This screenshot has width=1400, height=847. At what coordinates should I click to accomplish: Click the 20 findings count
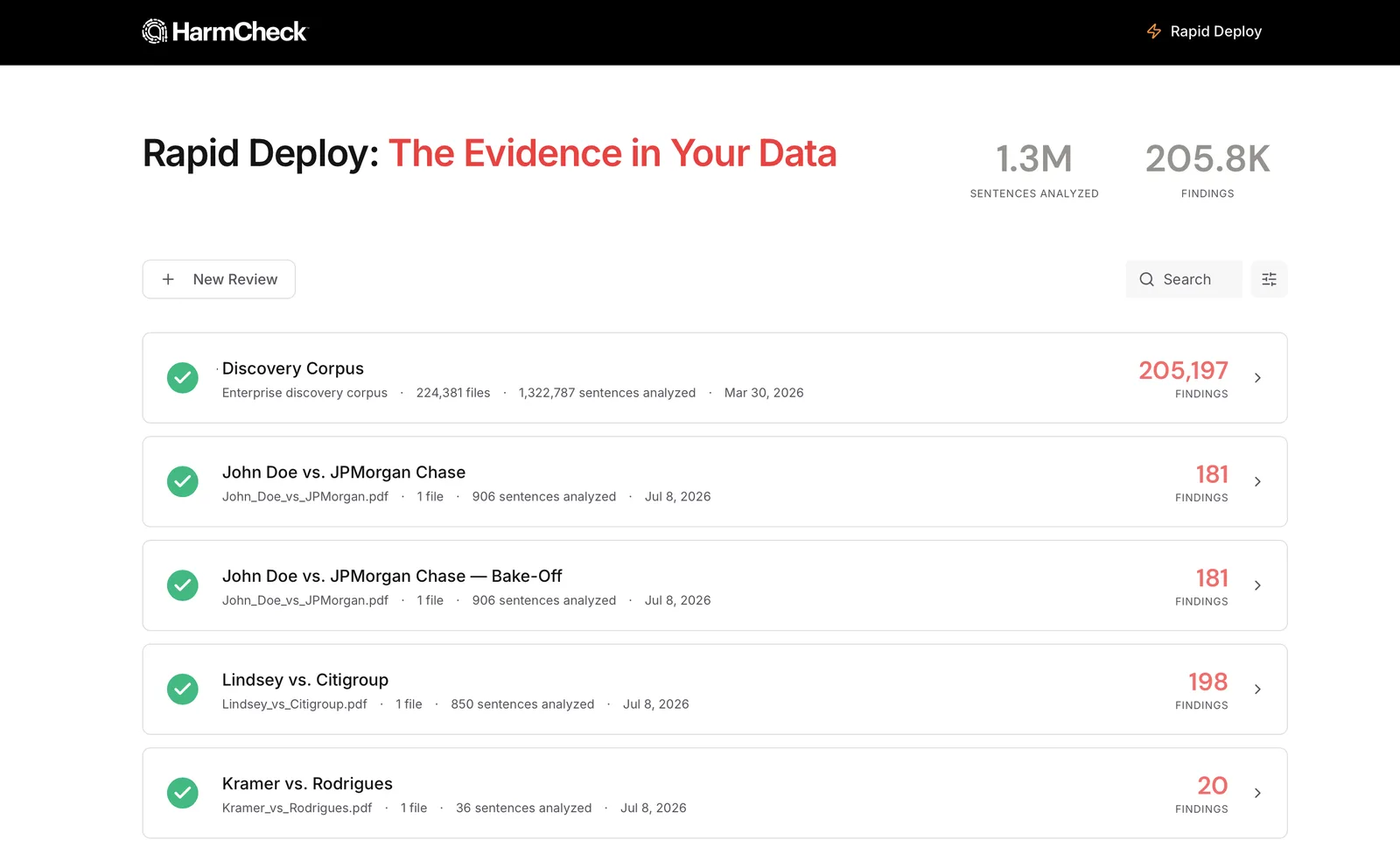1213,786
